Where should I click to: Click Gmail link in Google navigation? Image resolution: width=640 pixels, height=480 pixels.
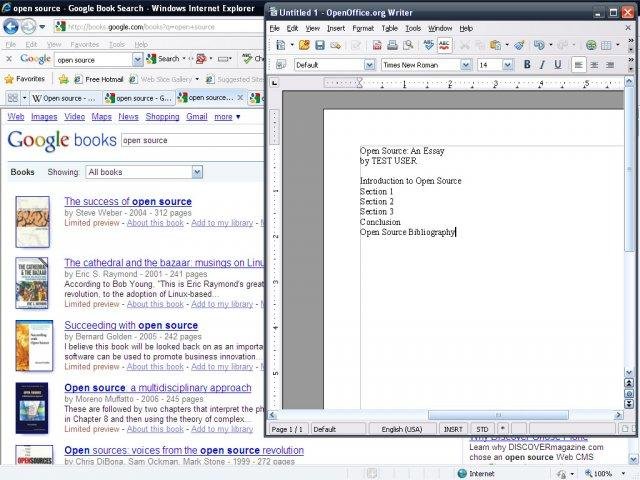point(197,117)
